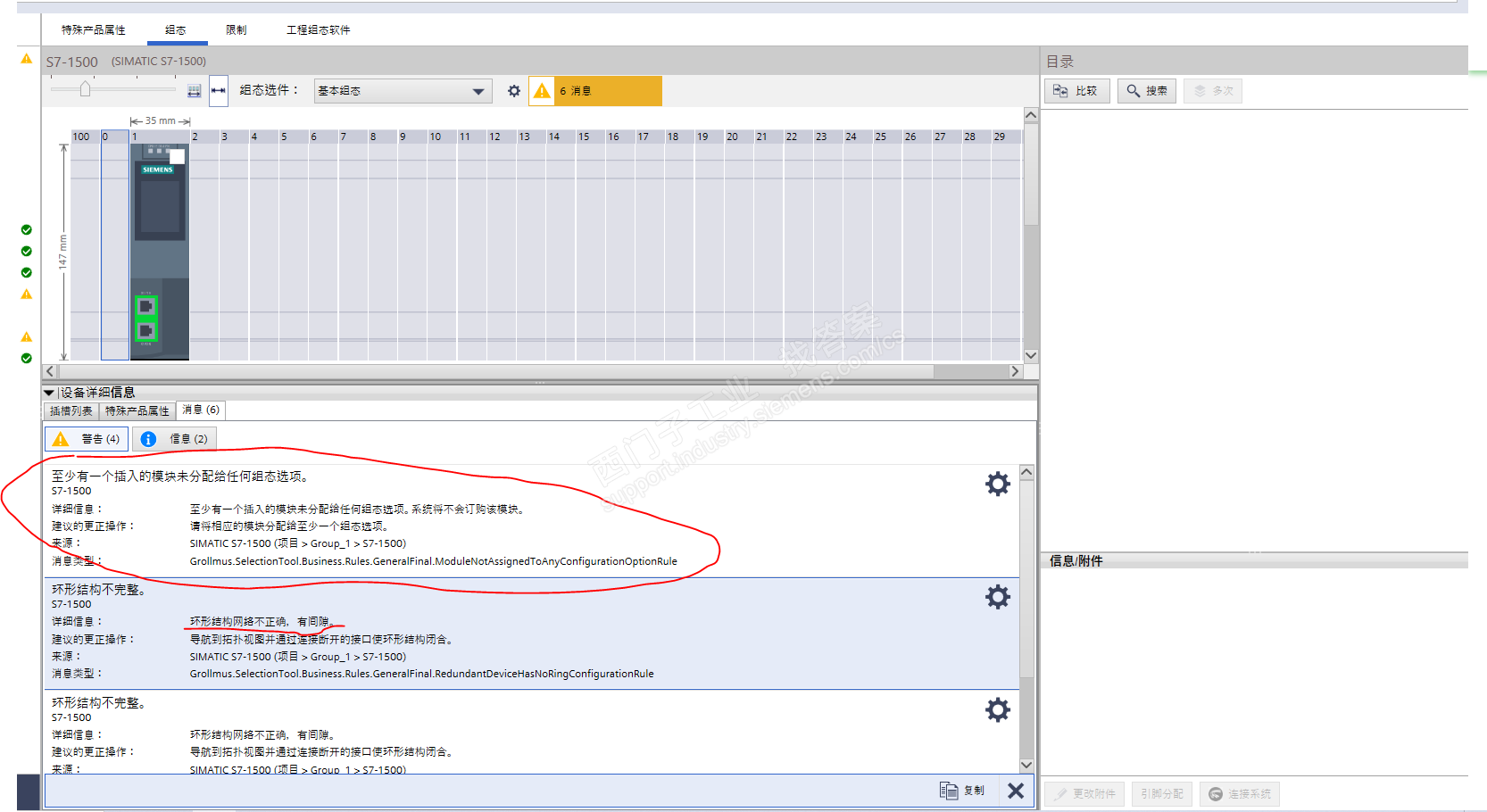Screen dimensions: 1487x812
Task: Select the 插槽列表 tab
Action: tap(71, 410)
